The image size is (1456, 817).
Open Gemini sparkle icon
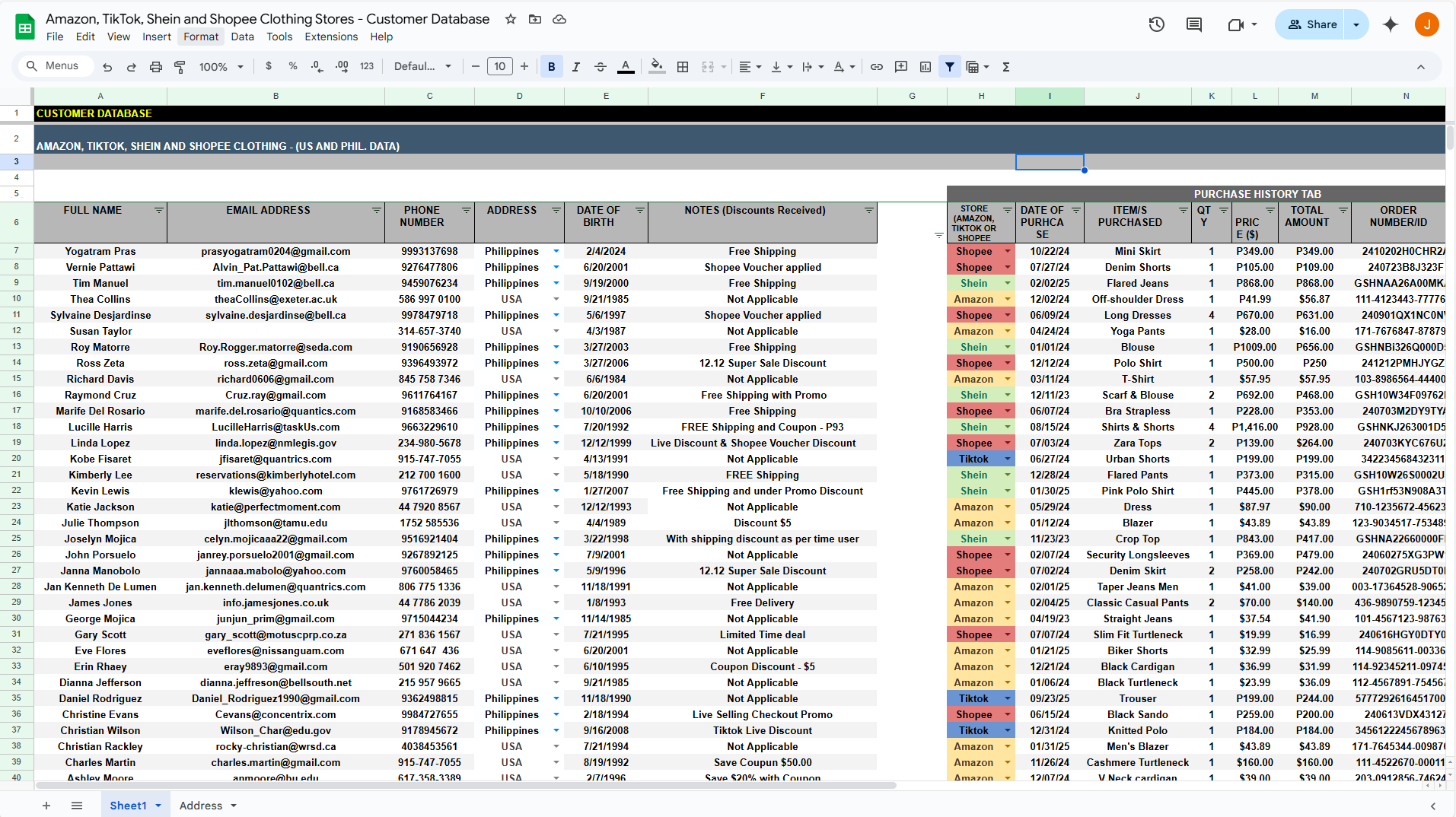[1391, 24]
